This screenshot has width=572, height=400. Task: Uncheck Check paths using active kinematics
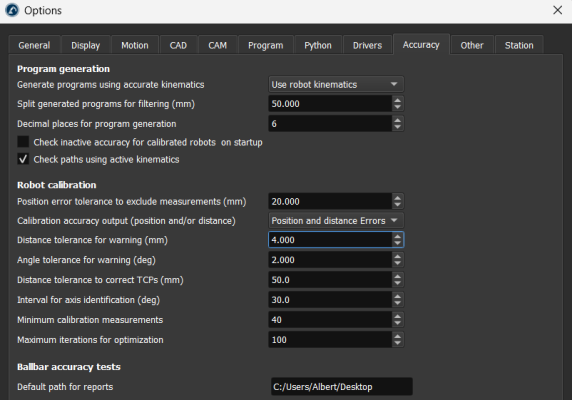[23, 159]
